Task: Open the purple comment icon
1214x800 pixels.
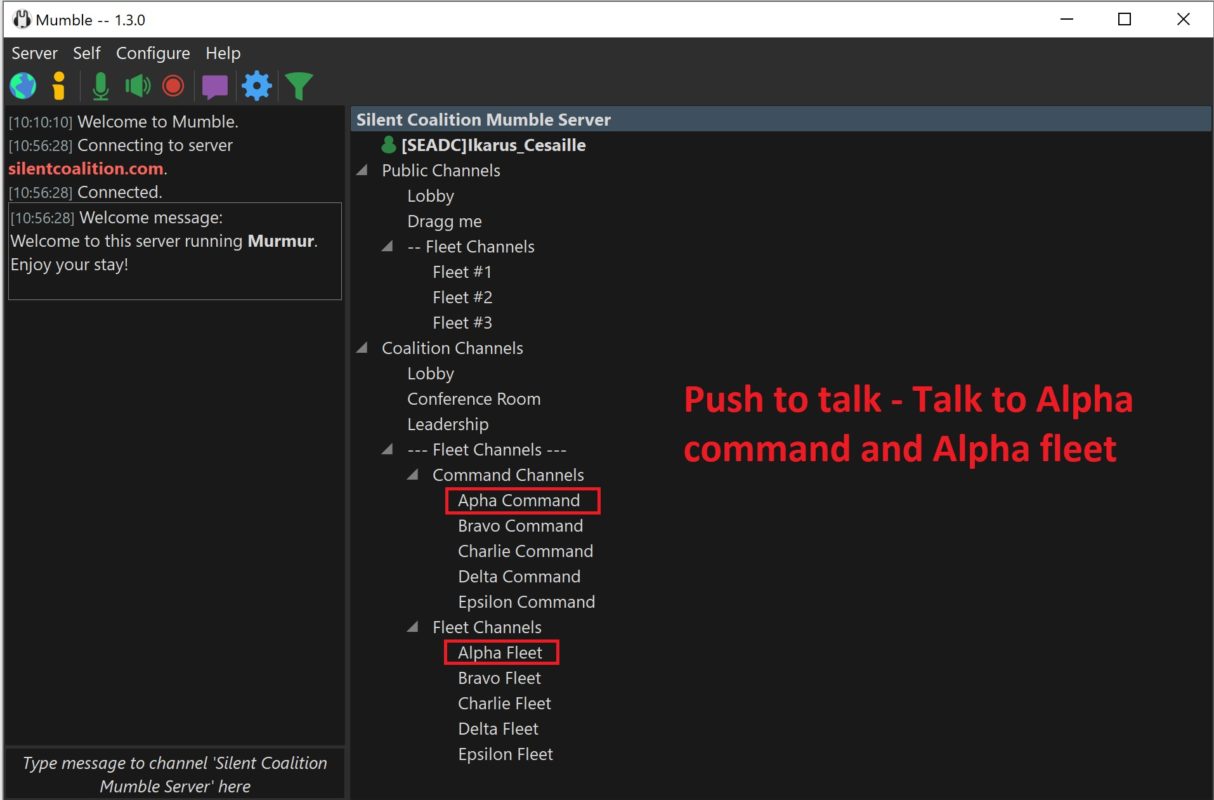Action: pos(215,87)
